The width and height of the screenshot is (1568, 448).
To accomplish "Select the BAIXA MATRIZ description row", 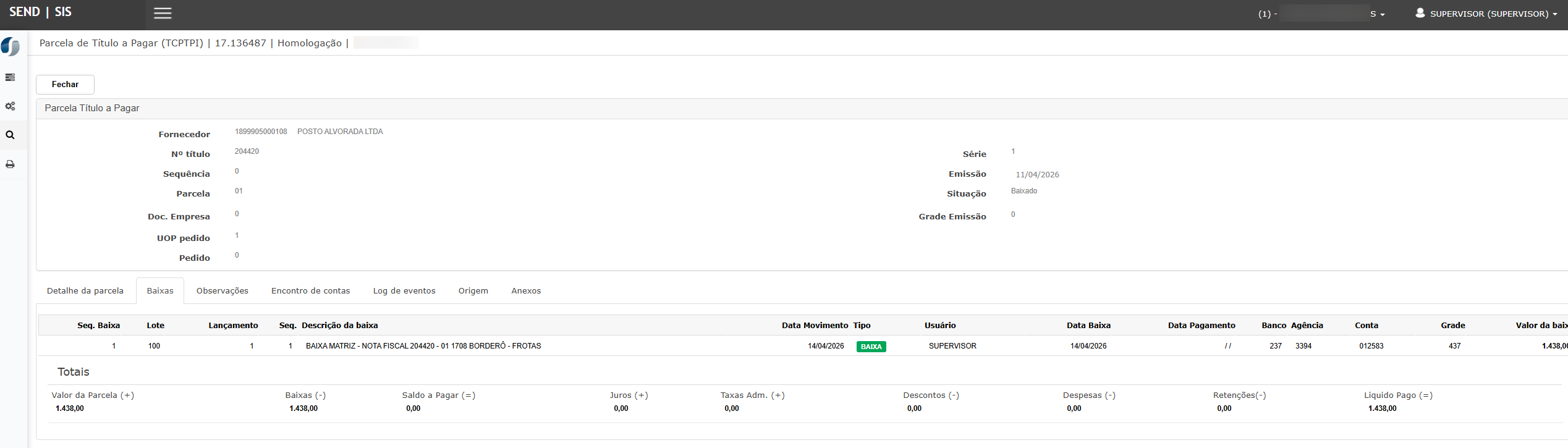I will click(423, 346).
